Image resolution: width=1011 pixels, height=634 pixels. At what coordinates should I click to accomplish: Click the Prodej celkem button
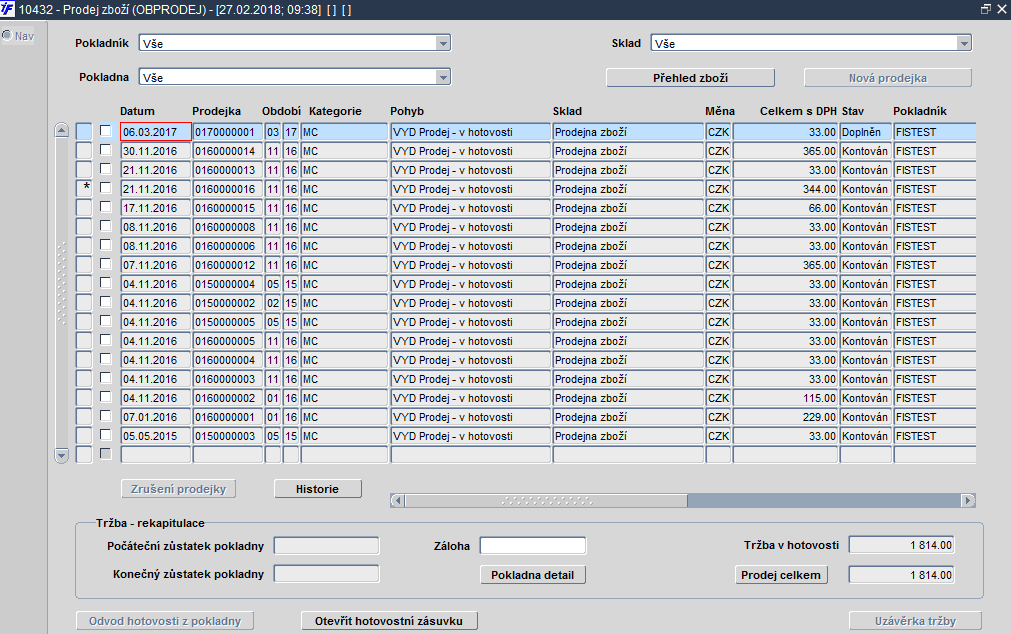pos(781,575)
